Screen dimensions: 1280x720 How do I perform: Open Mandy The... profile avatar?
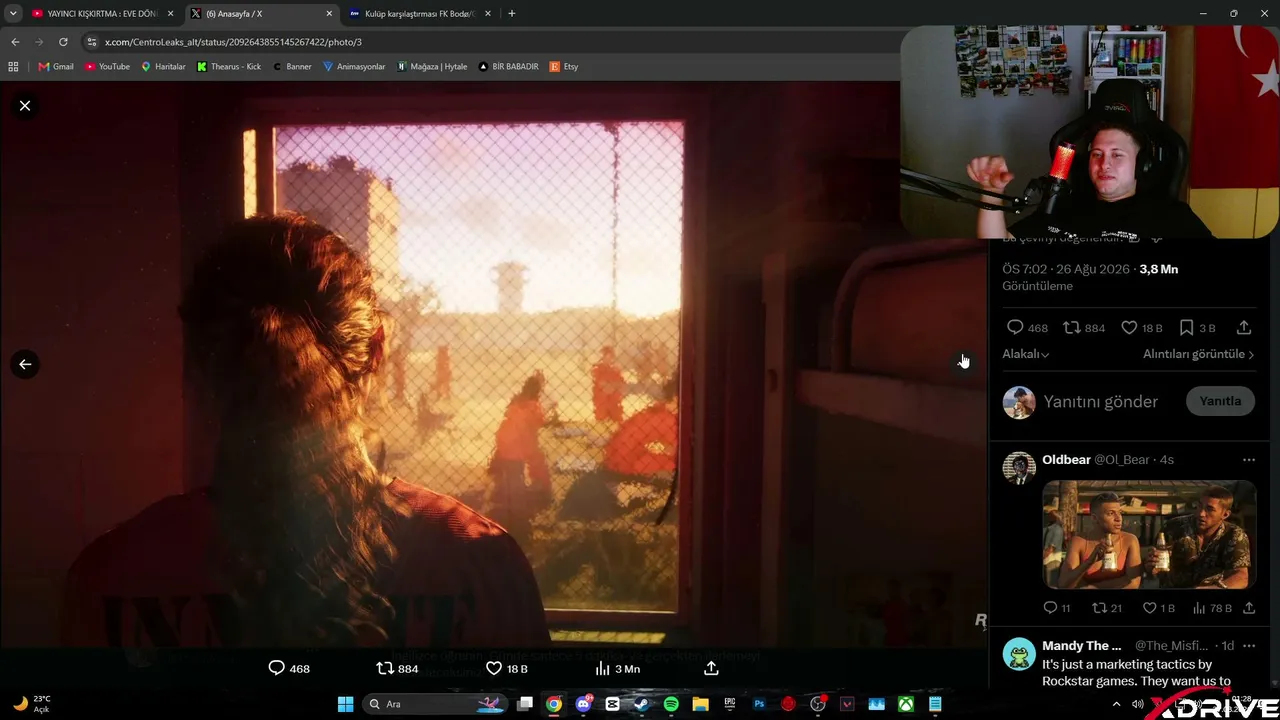click(x=1019, y=654)
